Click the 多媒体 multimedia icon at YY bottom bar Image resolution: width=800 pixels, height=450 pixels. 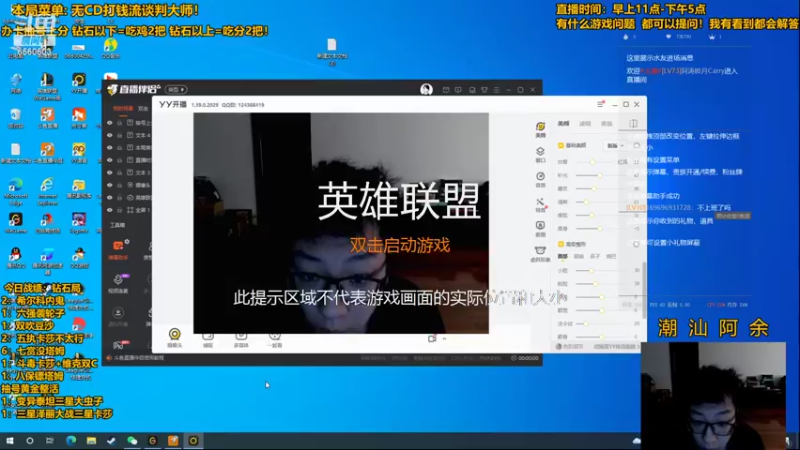[241, 339]
